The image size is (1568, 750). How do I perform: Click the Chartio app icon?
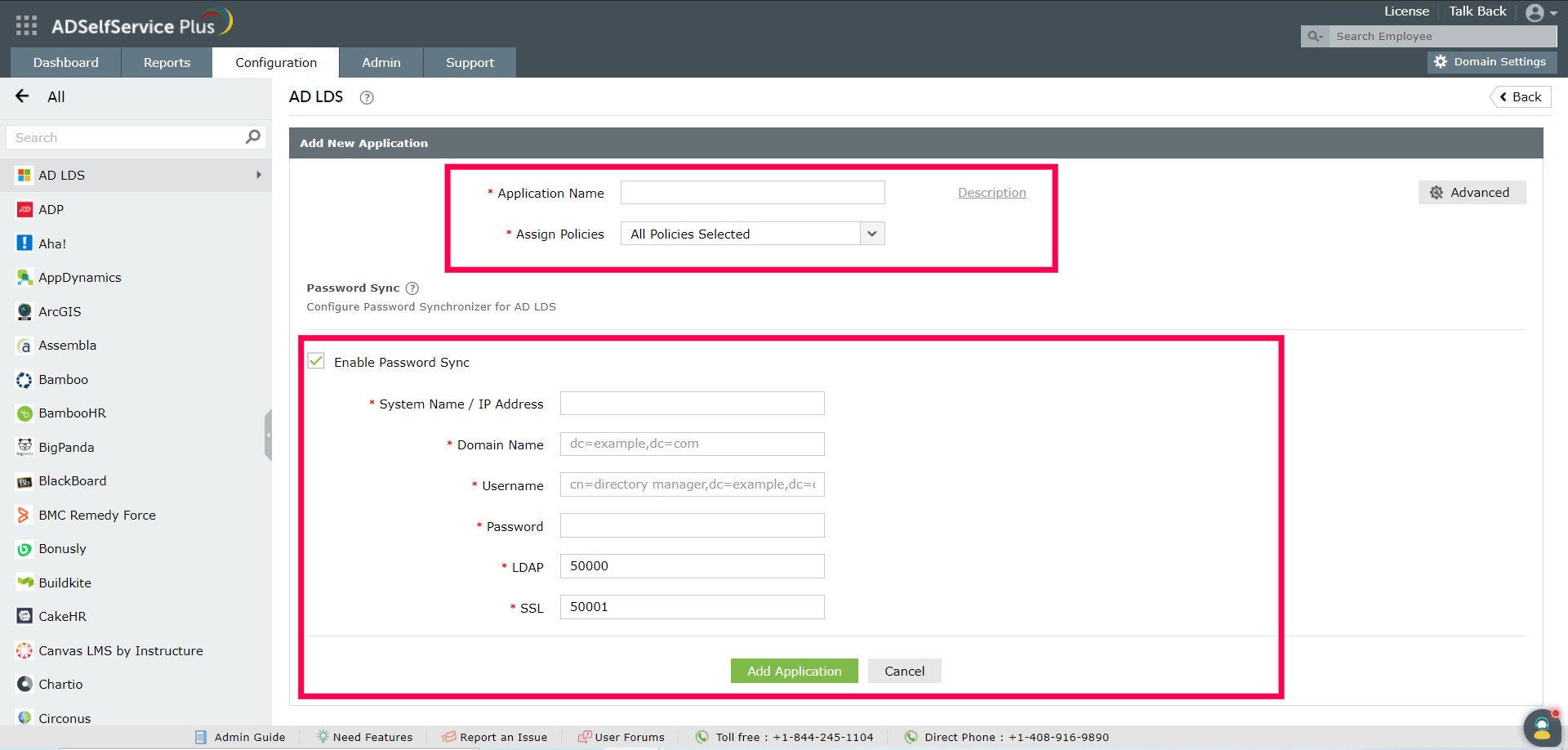[x=24, y=685]
